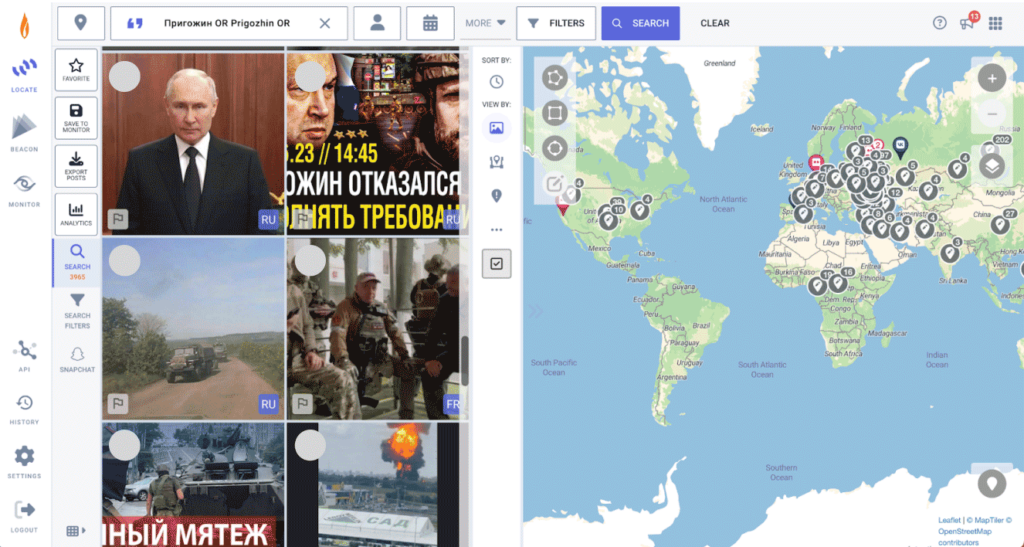Click the CLEAR button
The height and width of the screenshot is (547, 1024).
coord(714,23)
